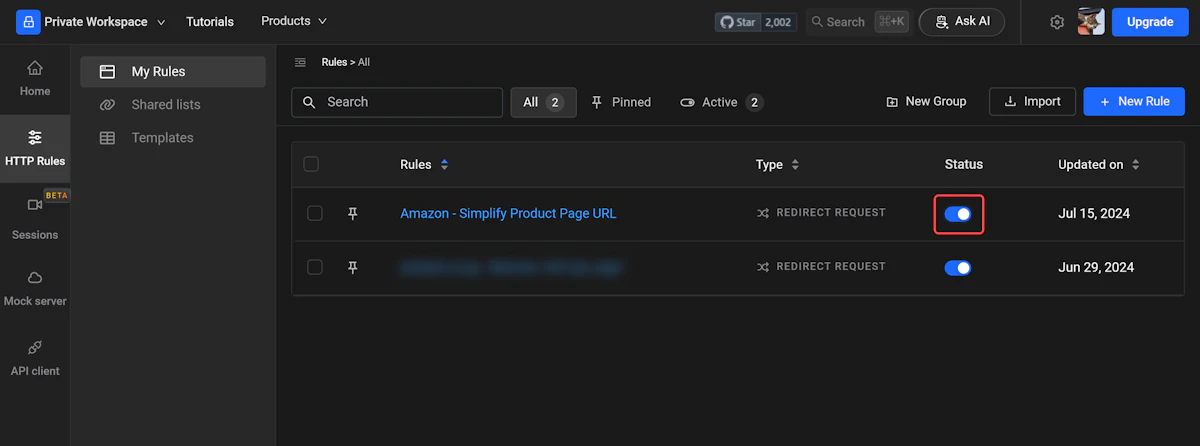Image resolution: width=1200 pixels, height=446 pixels.
Task: Open Sessions recording section
Action: [x=35, y=218]
